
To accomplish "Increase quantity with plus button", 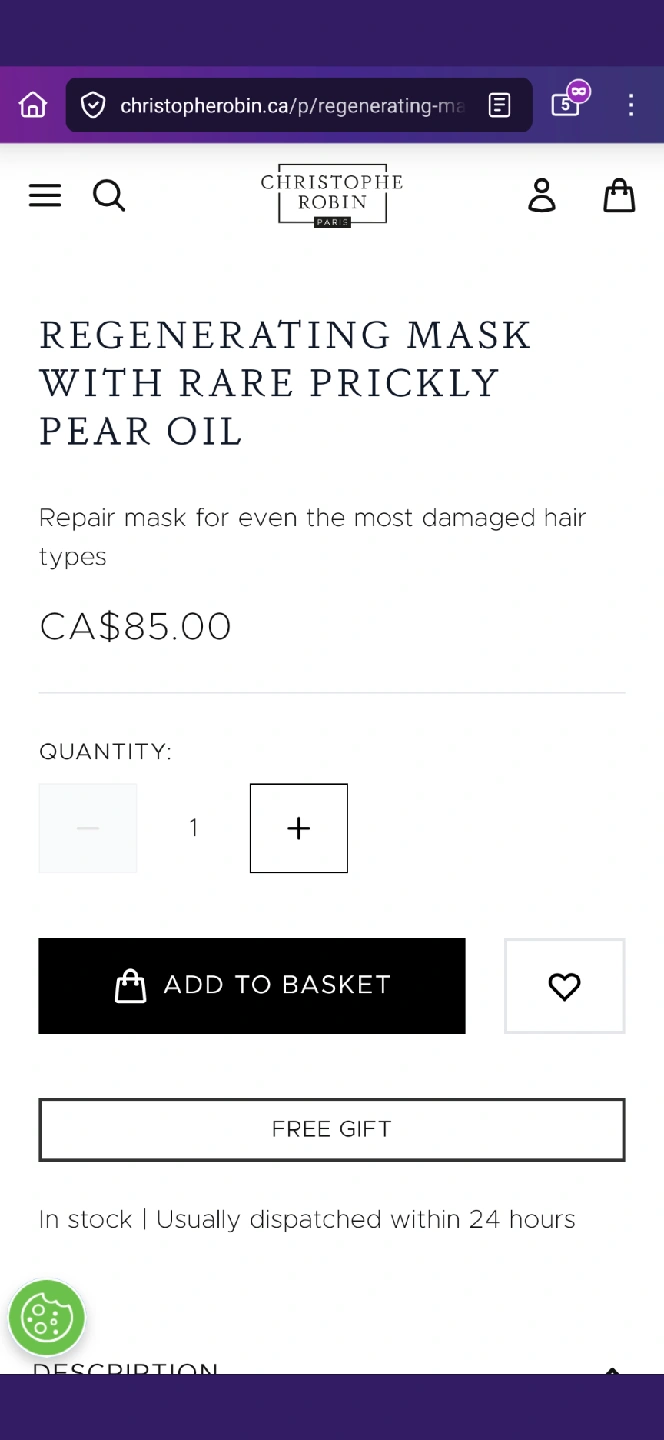I will tap(299, 828).
